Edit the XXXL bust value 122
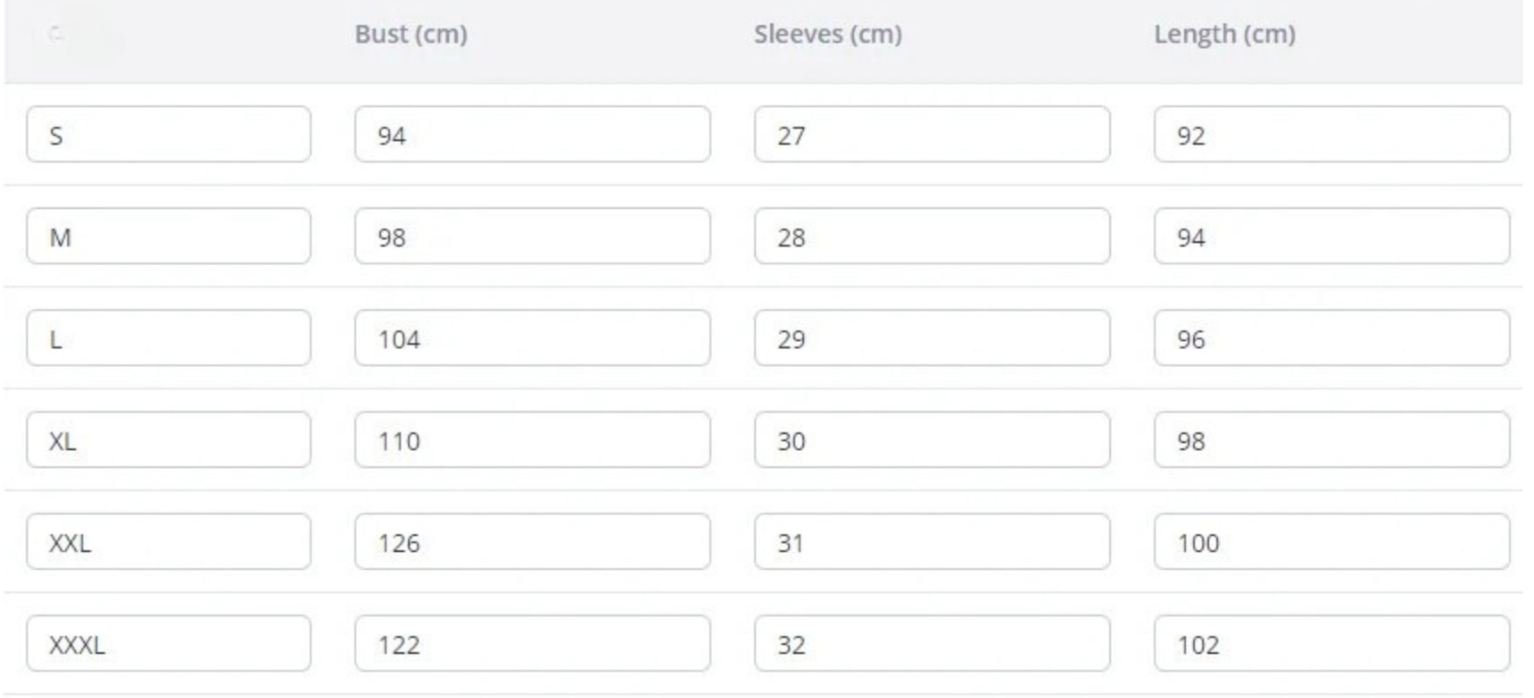This screenshot has width=1534, height=698. 532,644
